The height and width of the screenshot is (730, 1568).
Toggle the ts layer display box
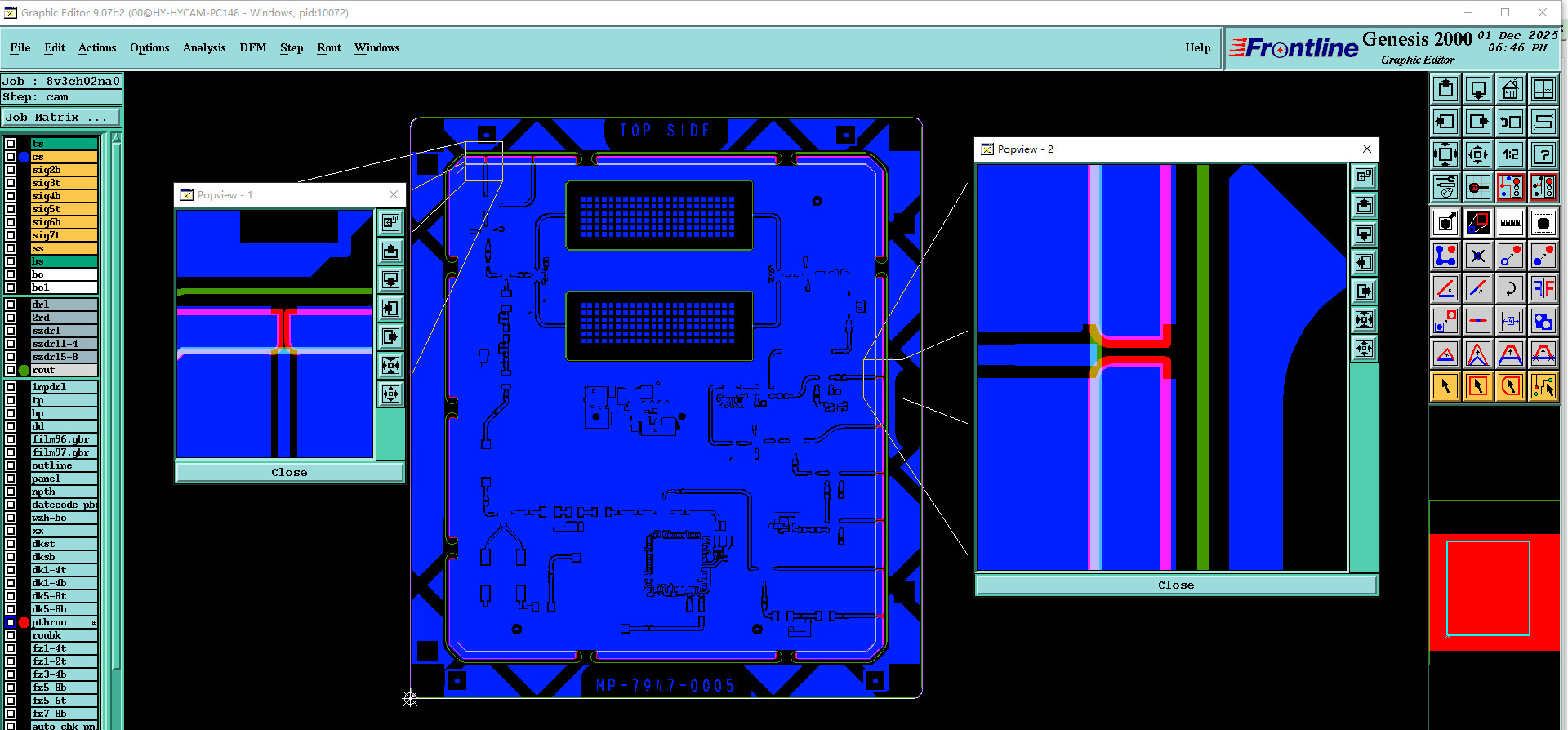(x=11, y=144)
